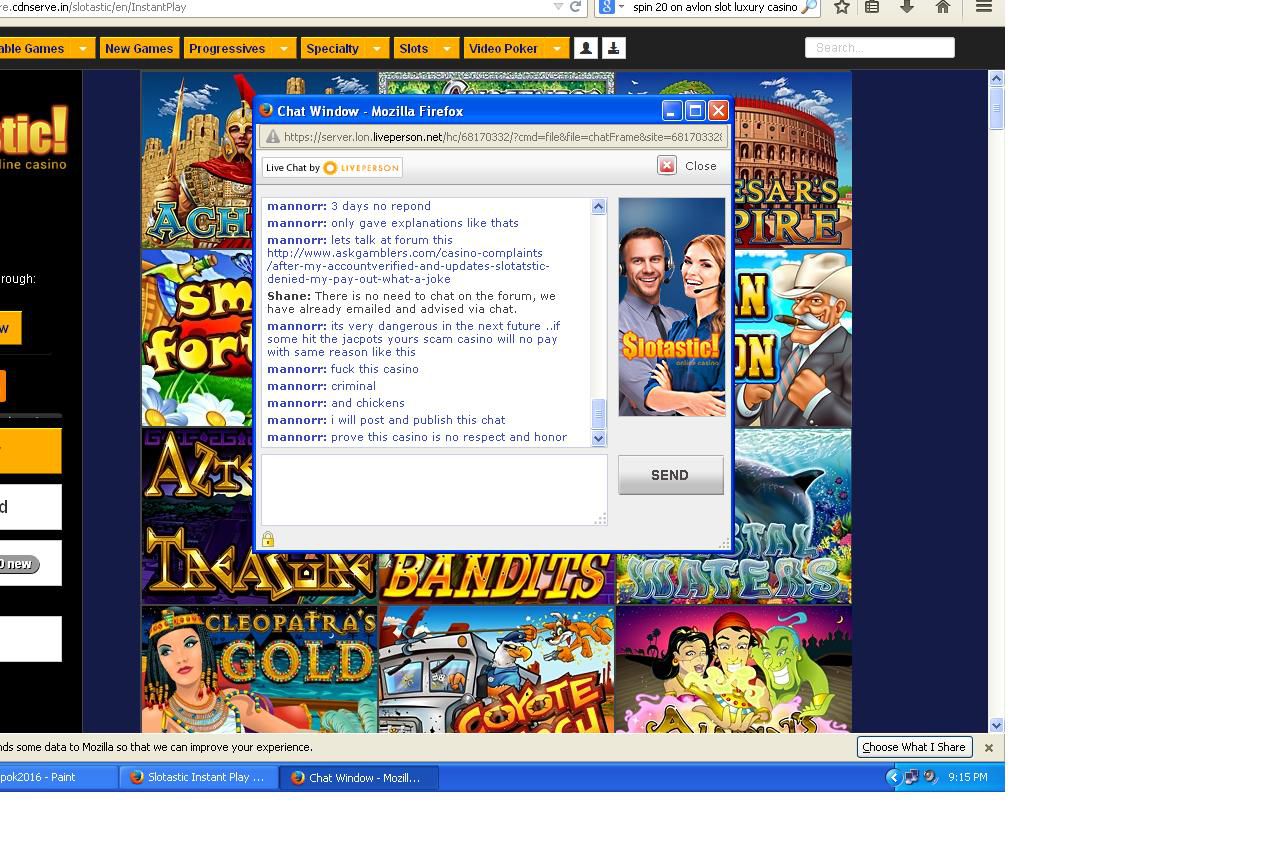
Task: Click the Choose What I Share button
Action: click(x=914, y=747)
